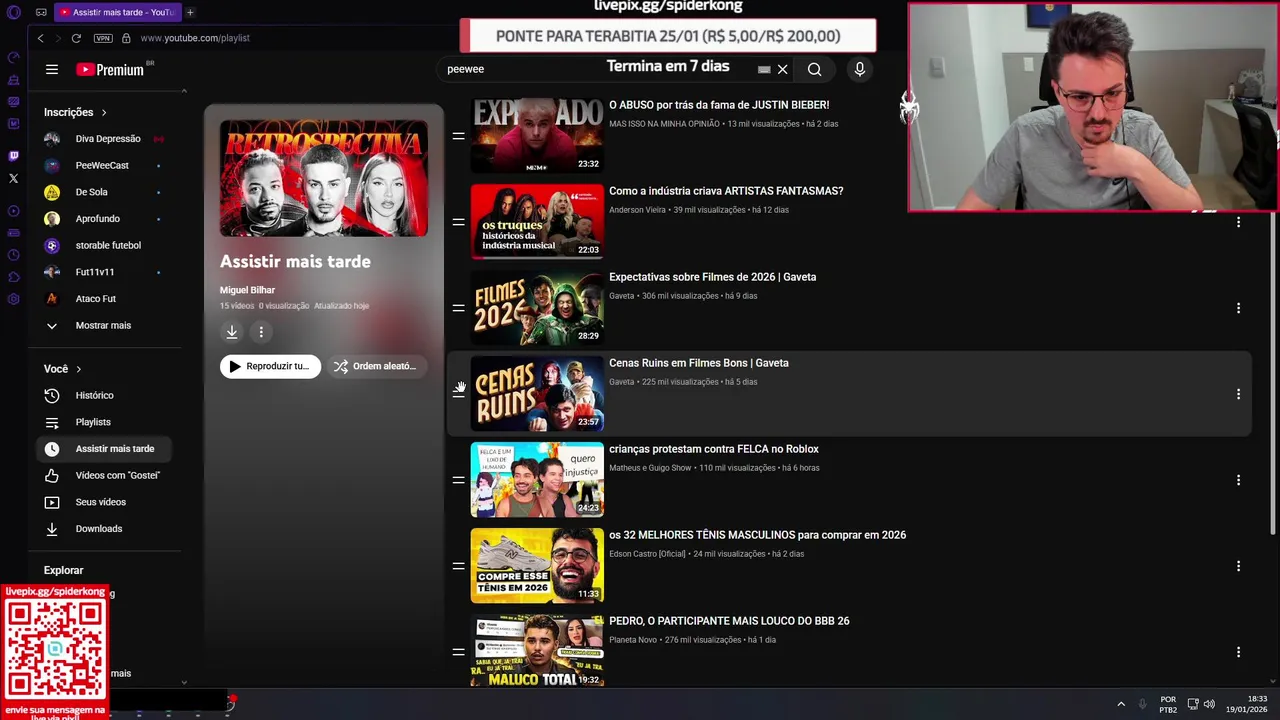Open options menu for ARTISTAS FANTASMAS video
1280x720 pixels.
[1238, 222]
